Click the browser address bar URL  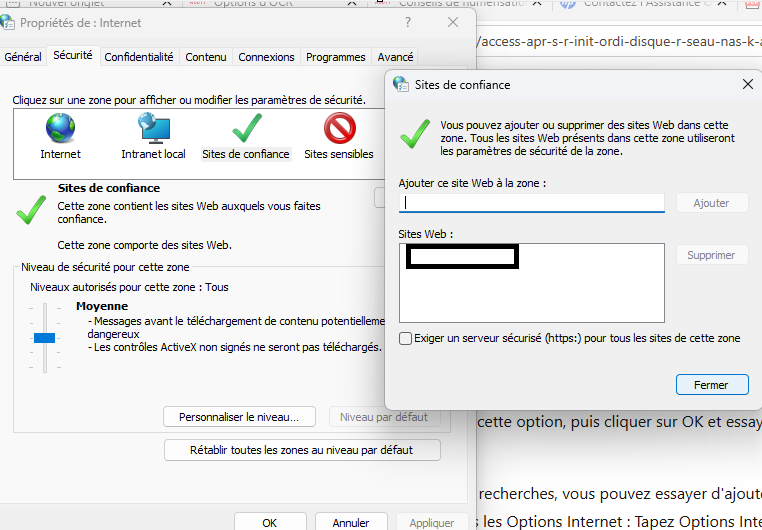tap(620, 41)
